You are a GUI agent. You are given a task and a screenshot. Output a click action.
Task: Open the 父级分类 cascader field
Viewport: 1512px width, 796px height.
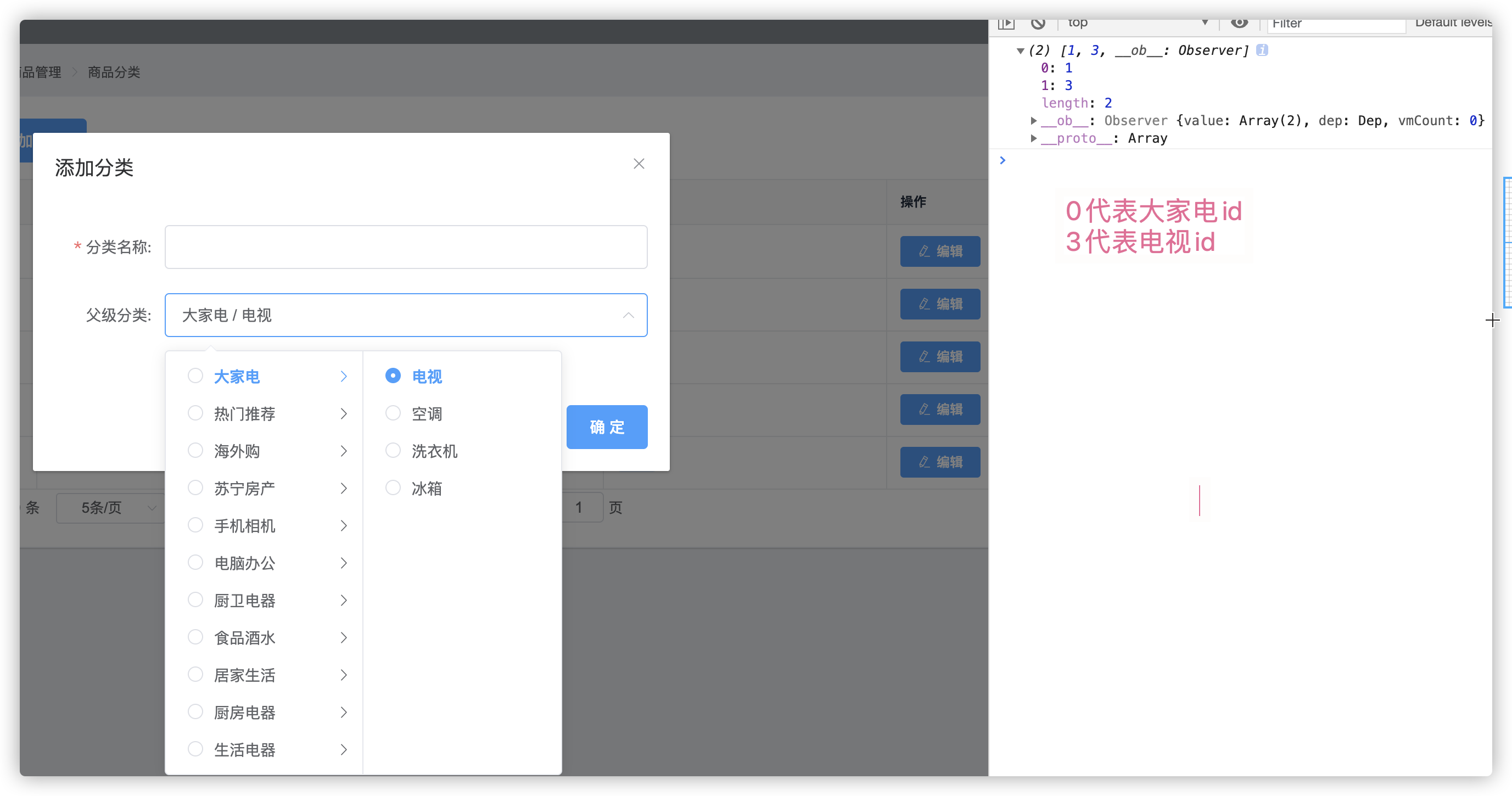pos(406,315)
